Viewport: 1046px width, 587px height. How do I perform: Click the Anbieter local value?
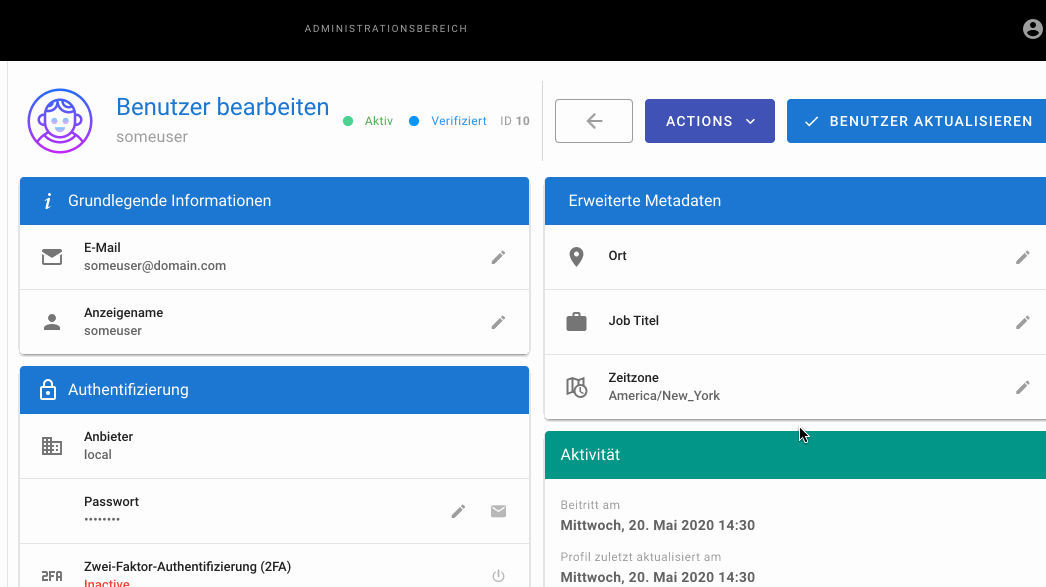(x=97, y=454)
